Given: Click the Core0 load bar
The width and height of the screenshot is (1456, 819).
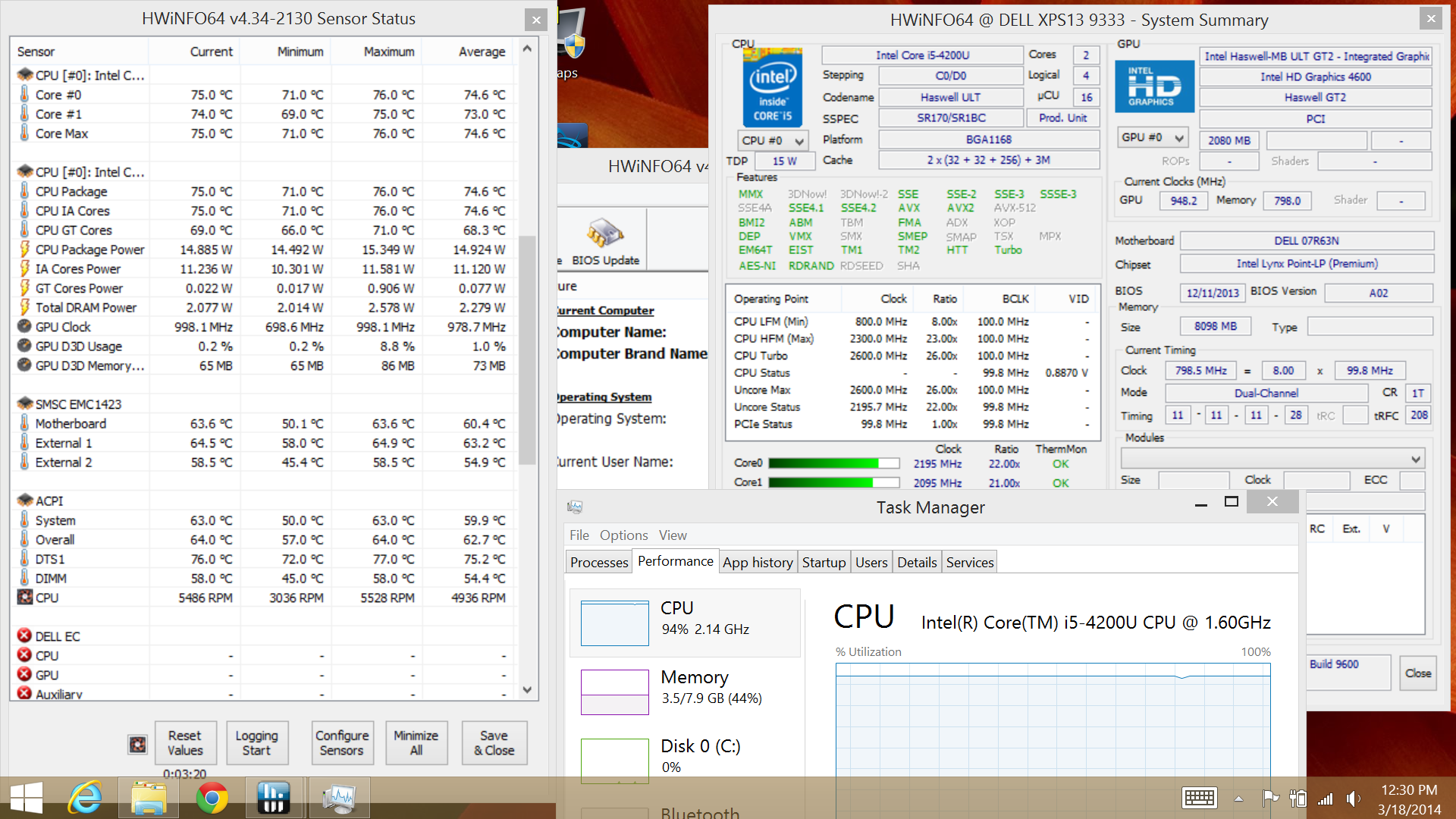Looking at the screenshot, I should tap(833, 463).
